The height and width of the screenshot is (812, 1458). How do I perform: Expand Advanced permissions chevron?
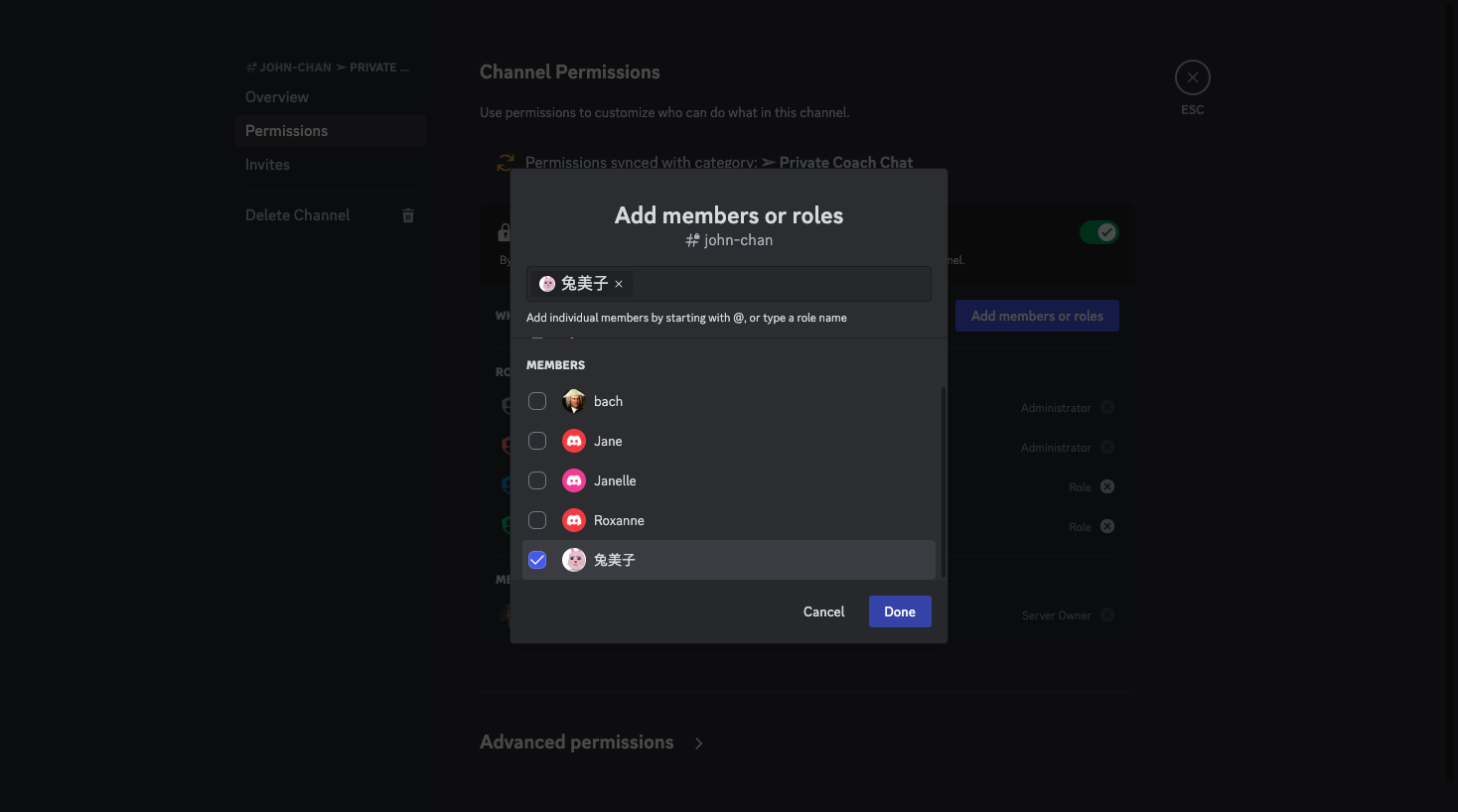click(x=699, y=744)
